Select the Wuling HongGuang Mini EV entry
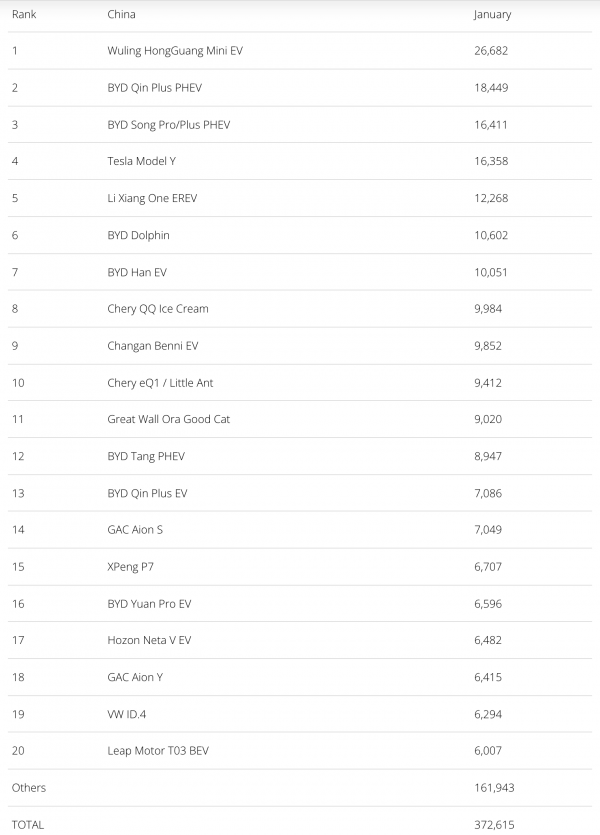600x835 pixels. (174, 51)
